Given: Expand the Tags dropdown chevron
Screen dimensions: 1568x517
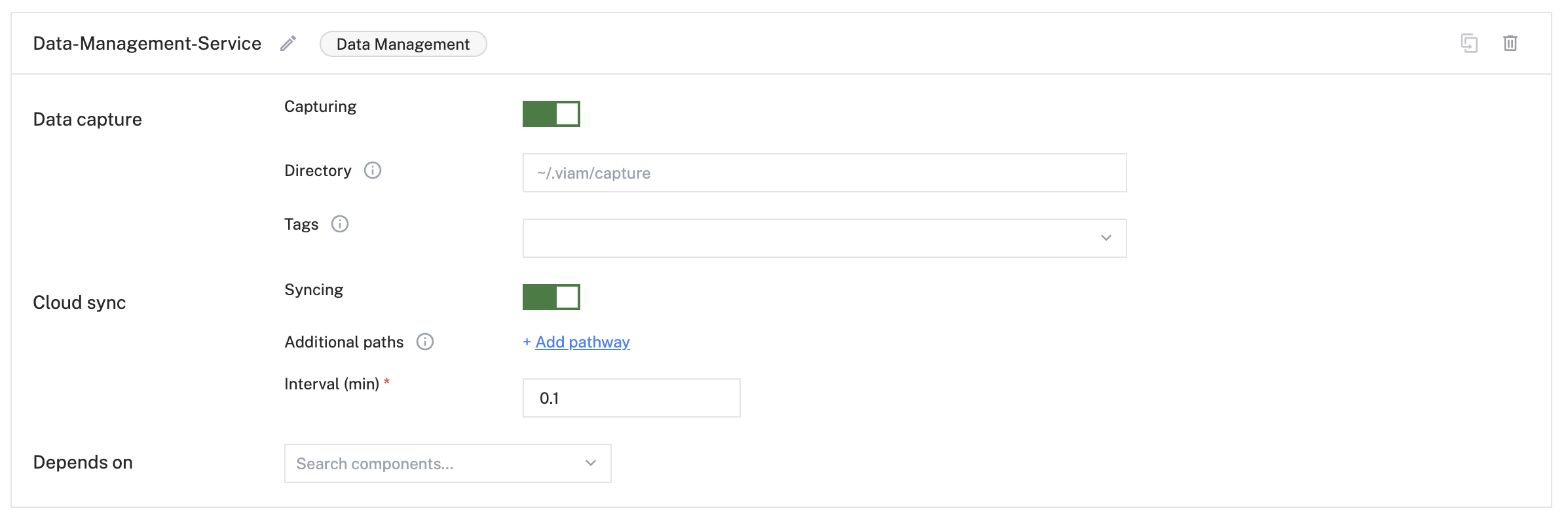Looking at the screenshot, I should pos(1106,238).
